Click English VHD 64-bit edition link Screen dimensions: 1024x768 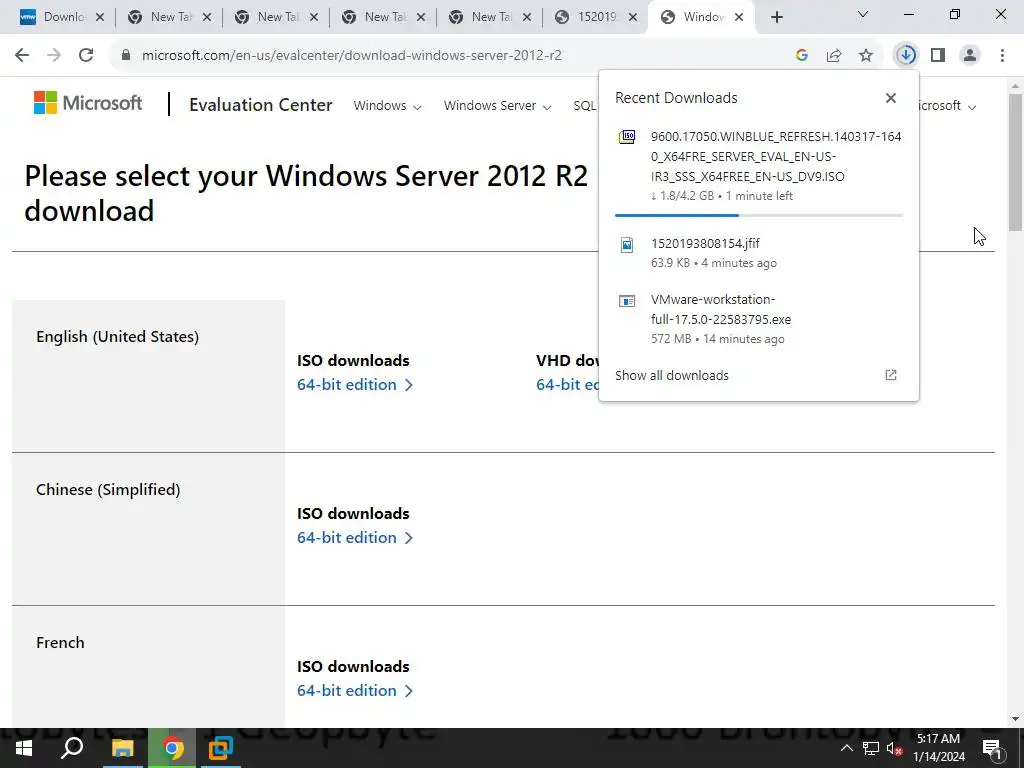(568, 385)
